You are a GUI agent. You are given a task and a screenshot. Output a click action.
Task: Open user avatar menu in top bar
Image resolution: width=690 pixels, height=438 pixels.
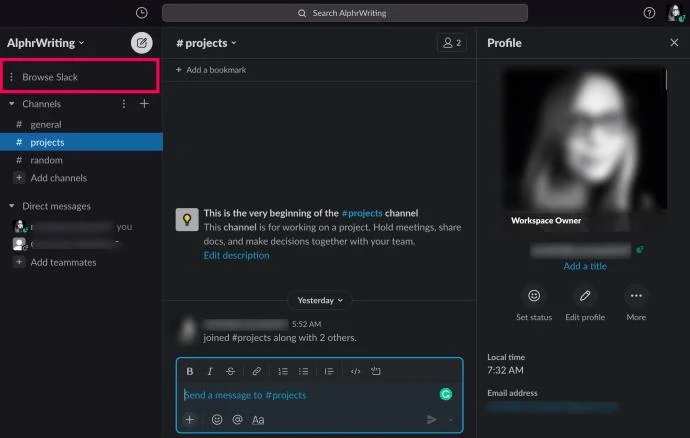pyautogui.click(x=675, y=13)
